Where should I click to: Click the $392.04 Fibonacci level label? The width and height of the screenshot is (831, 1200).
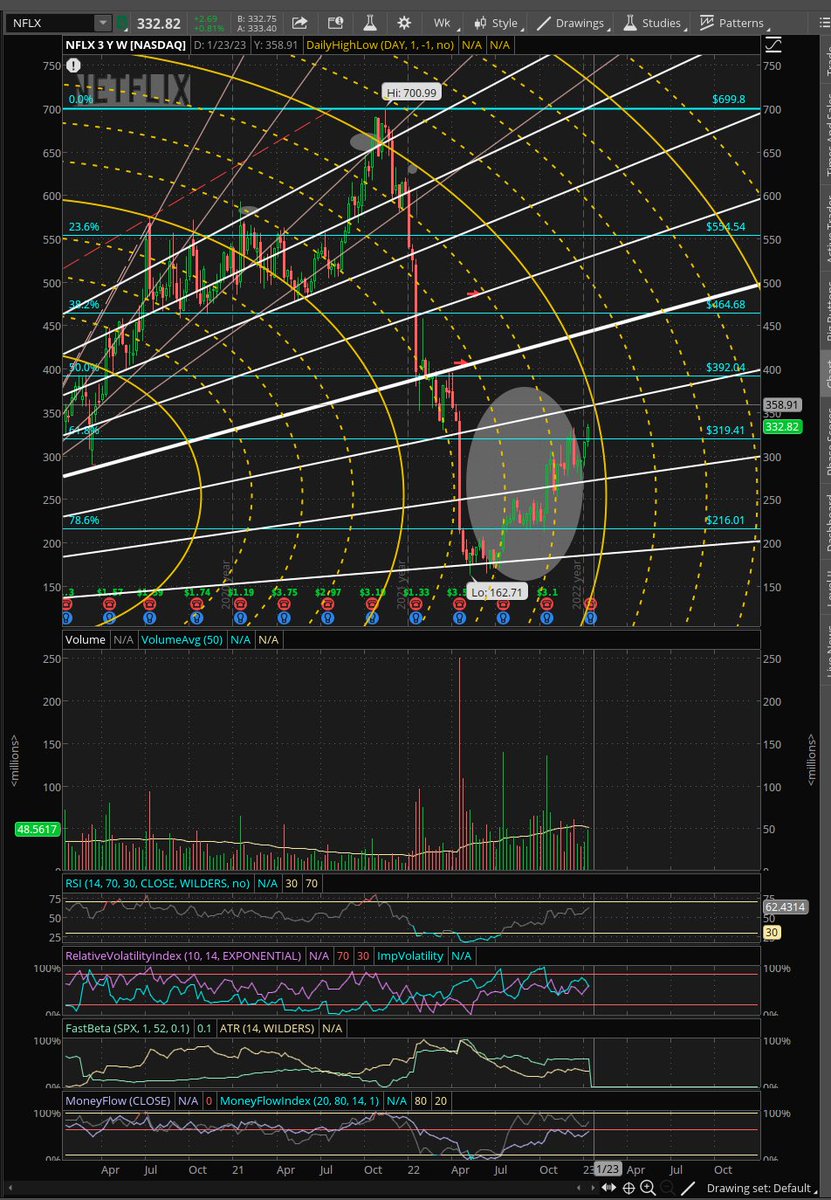(726, 367)
